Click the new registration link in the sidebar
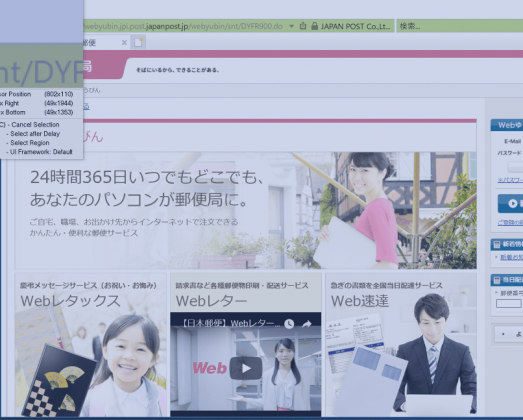 (510, 222)
